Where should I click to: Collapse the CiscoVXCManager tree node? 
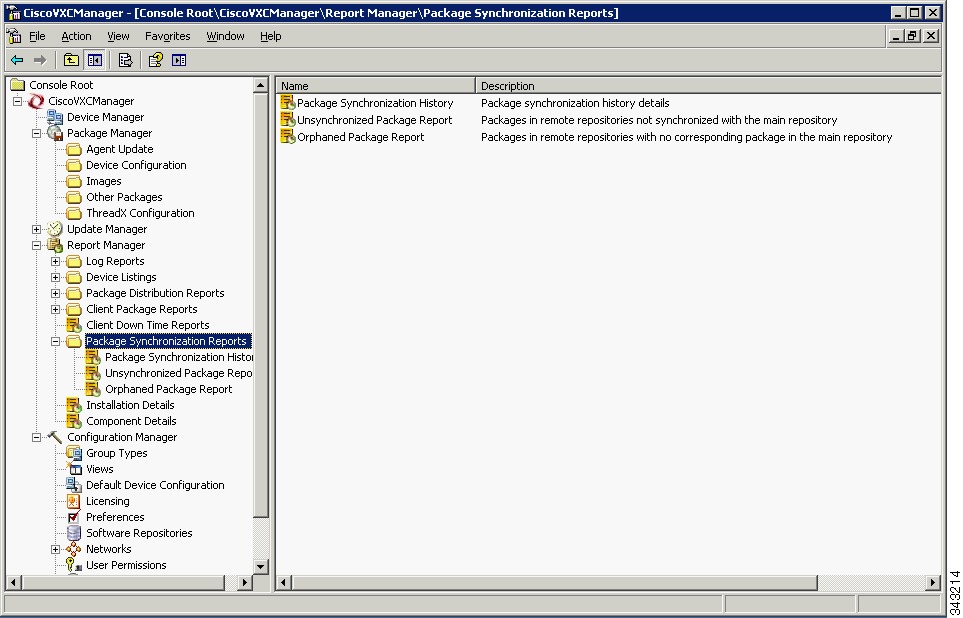click(18, 101)
